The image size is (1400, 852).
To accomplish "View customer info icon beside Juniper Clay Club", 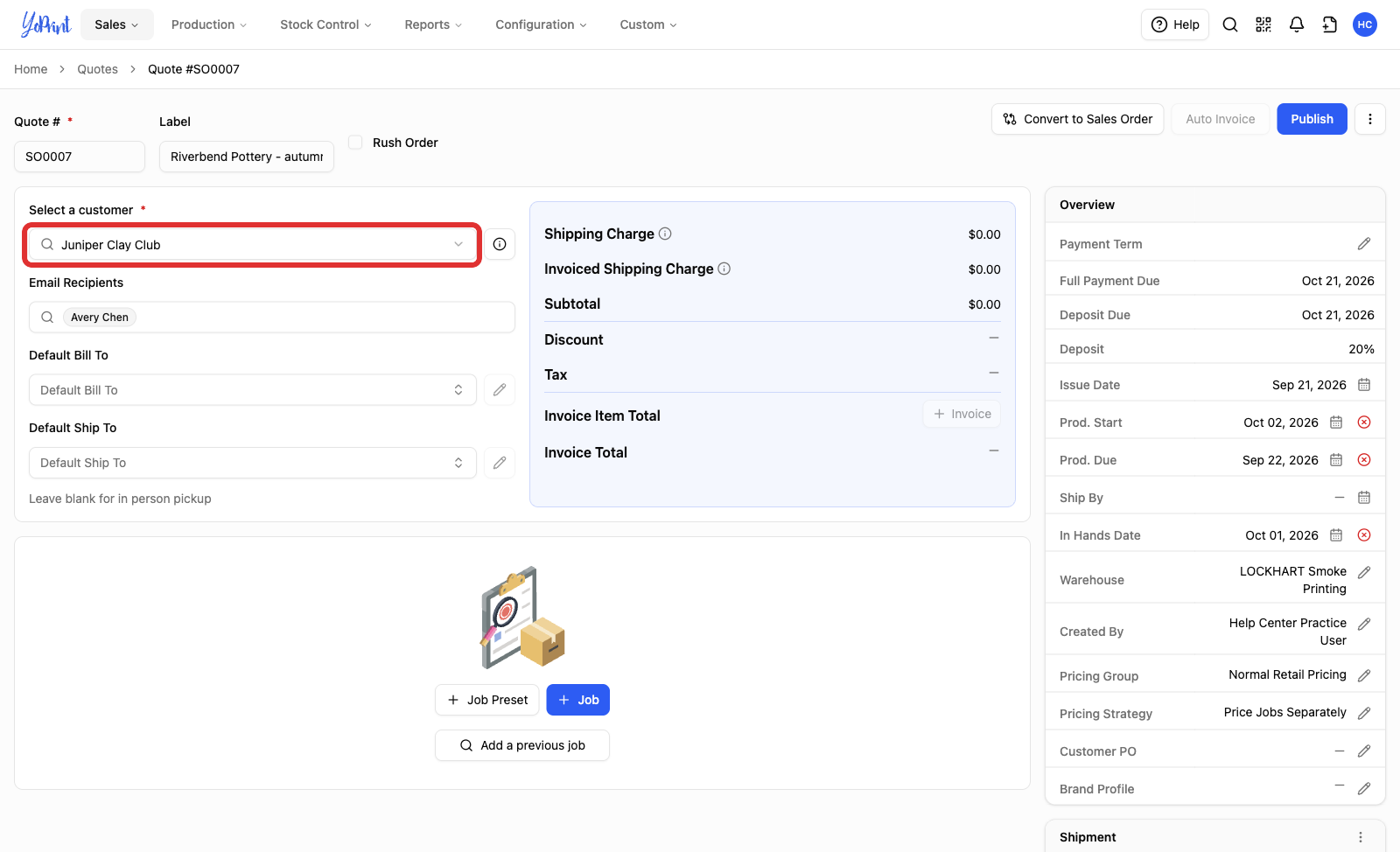I will pos(500,244).
